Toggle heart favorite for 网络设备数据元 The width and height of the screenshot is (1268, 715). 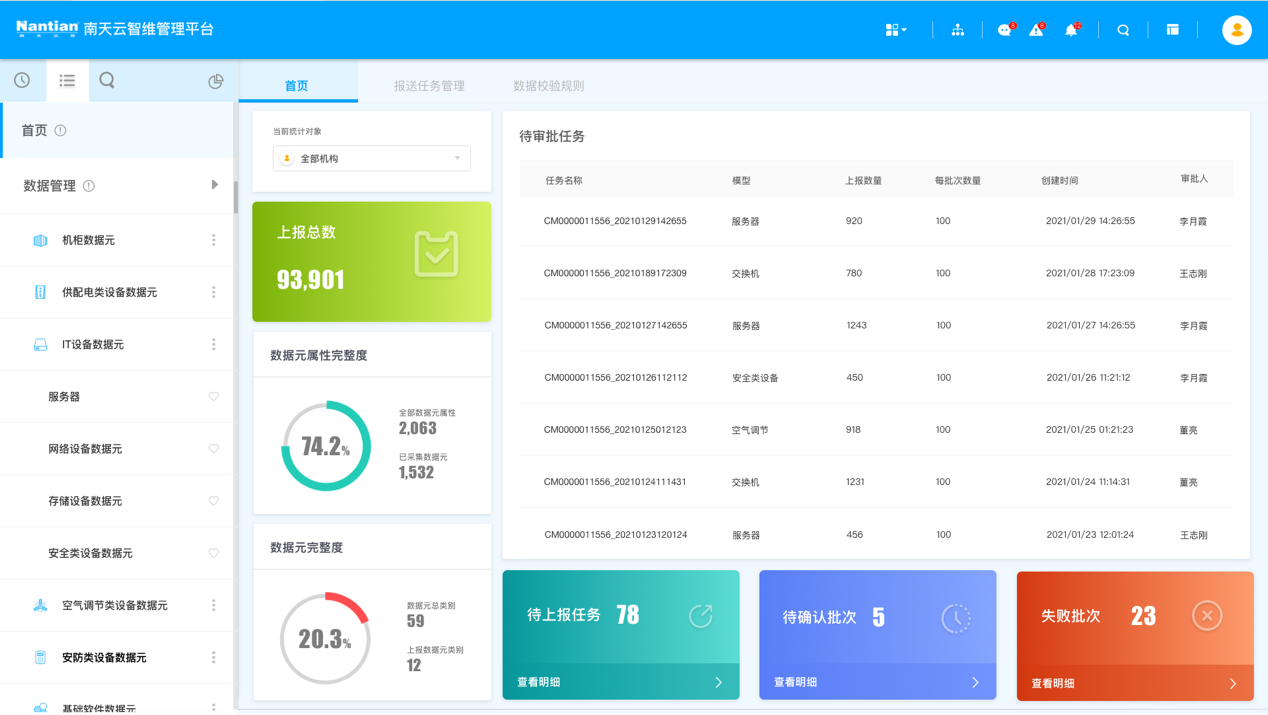coord(213,449)
